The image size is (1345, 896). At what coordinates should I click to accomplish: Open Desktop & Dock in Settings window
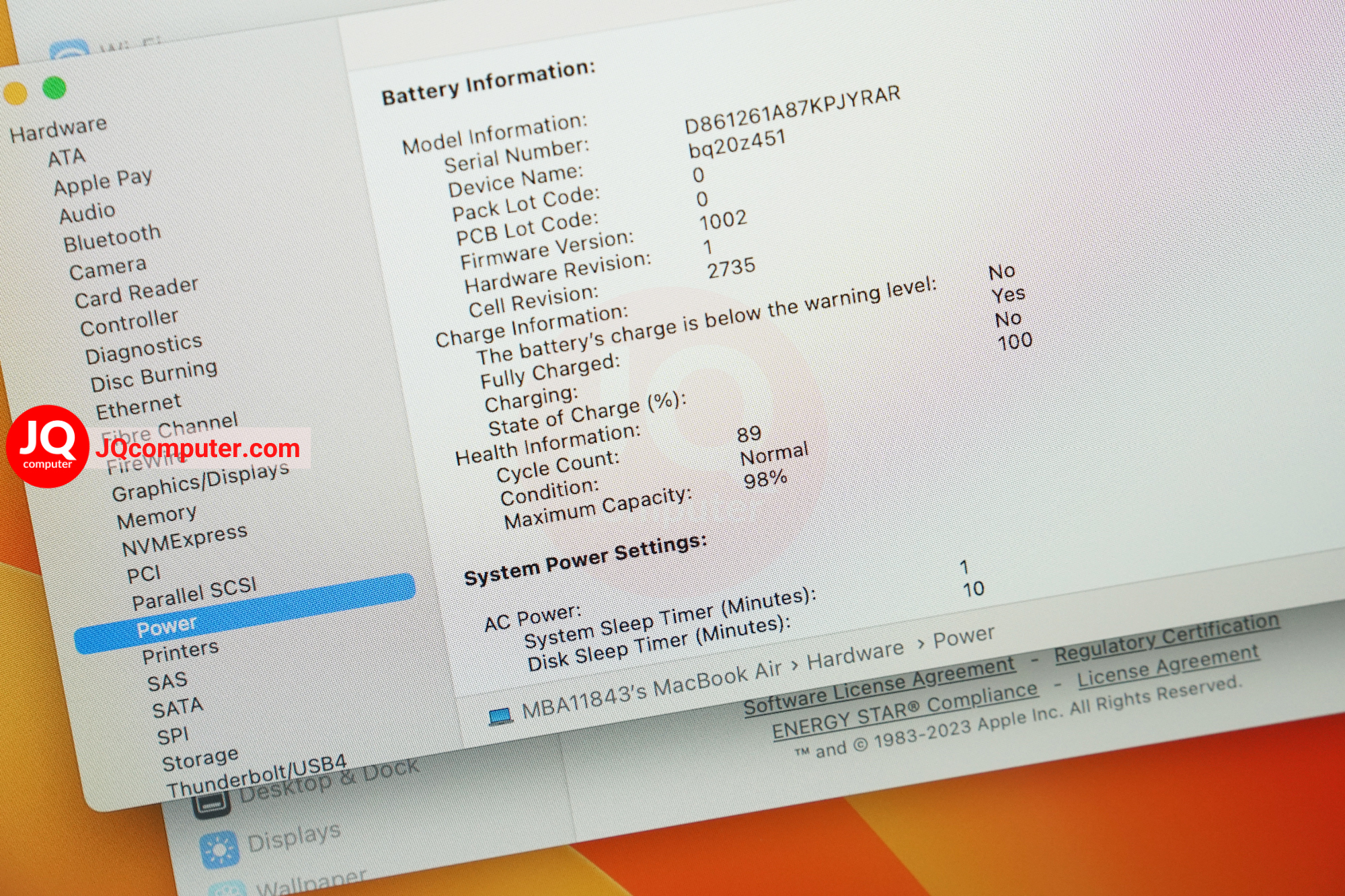click(x=330, y=780)
